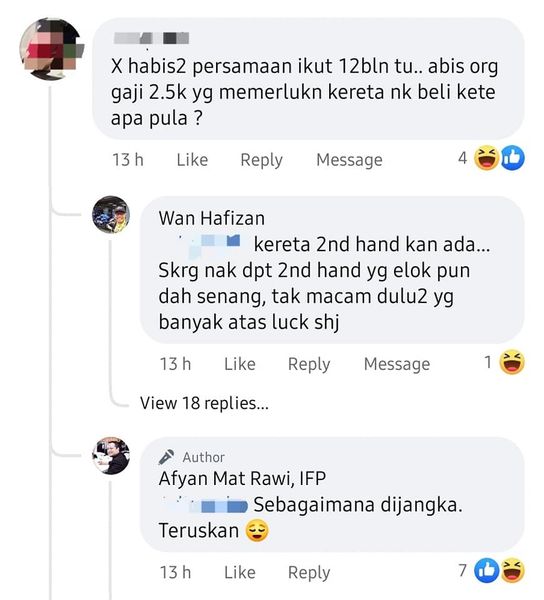Message Wan Hafizan
The height and width of the screenshot is (600, 544).
click(x=397, y=364)
